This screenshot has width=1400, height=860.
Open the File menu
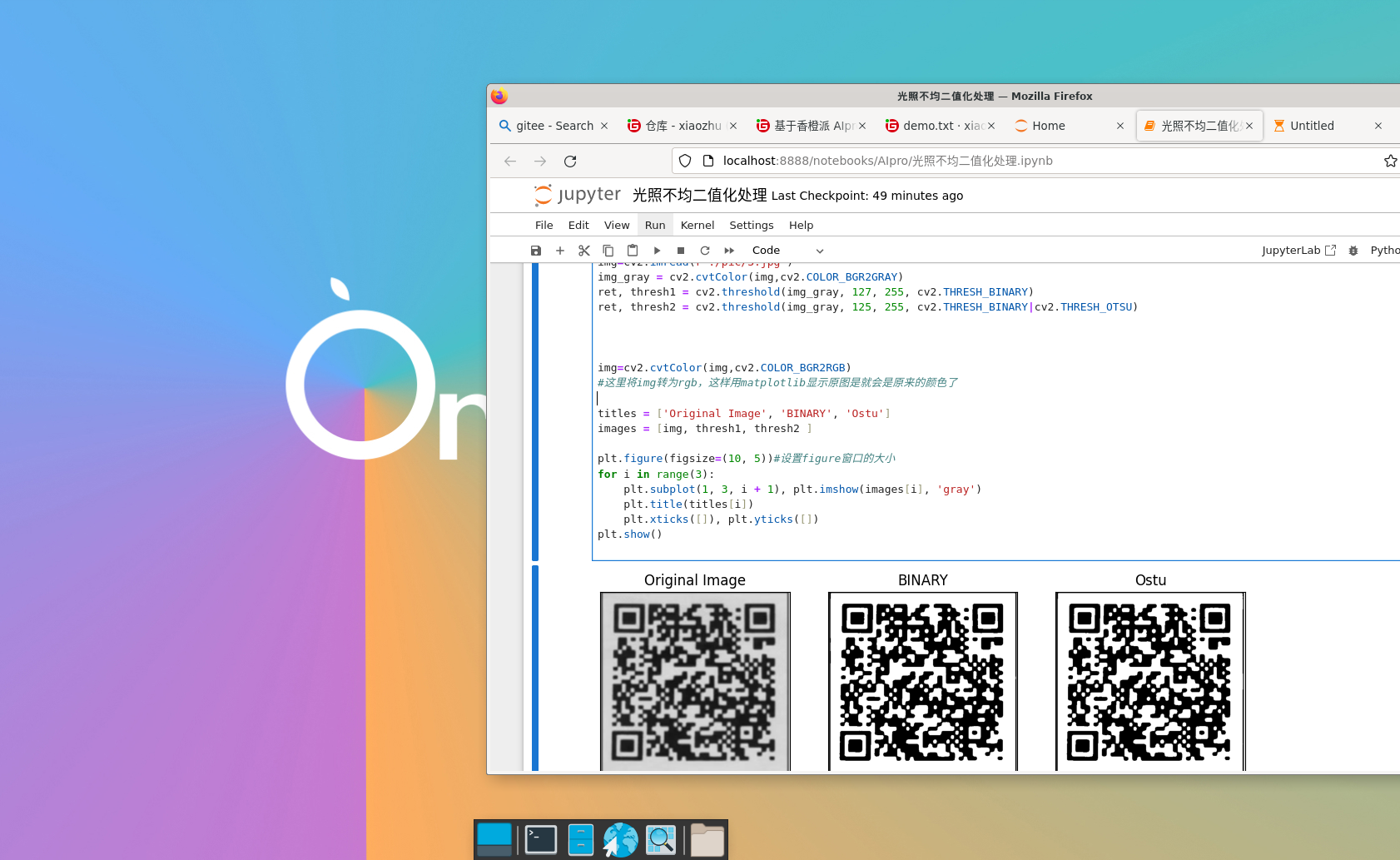[544, 226]
